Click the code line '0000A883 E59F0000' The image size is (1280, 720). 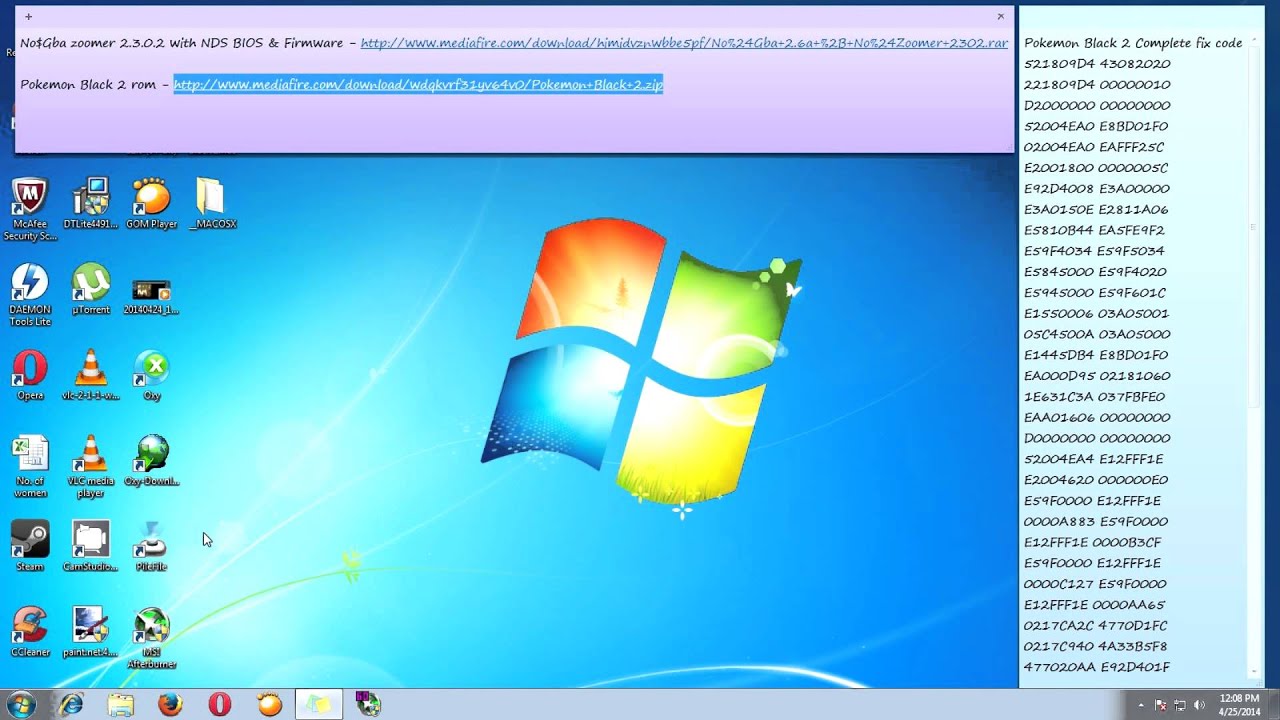pyautogui.click(x=1096, y=522)
